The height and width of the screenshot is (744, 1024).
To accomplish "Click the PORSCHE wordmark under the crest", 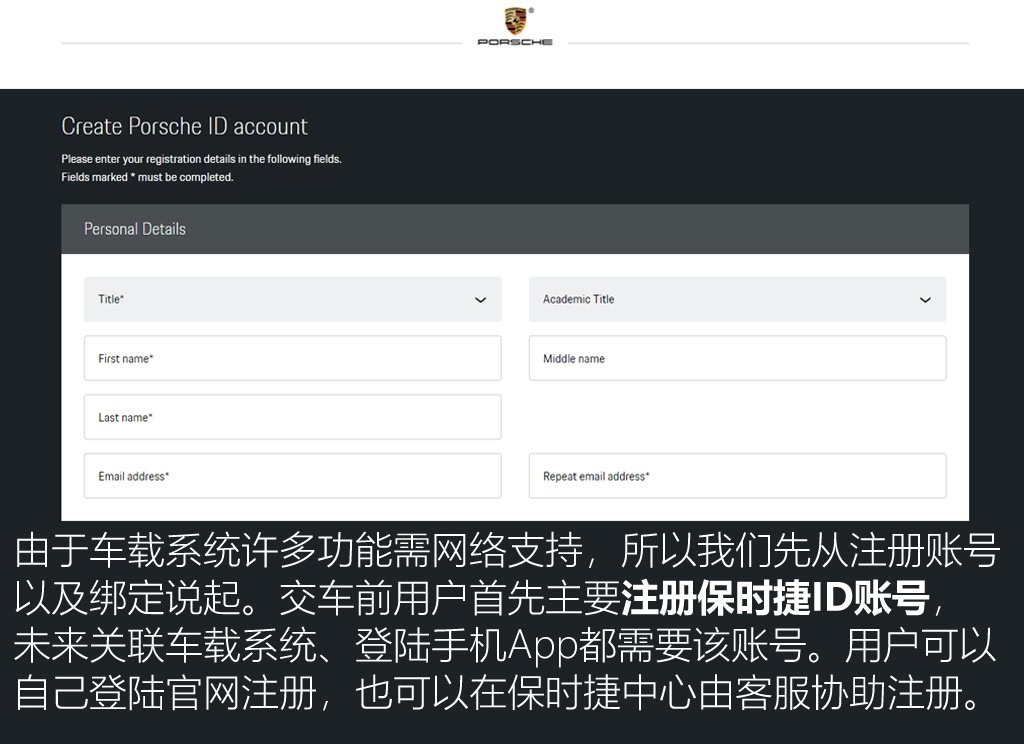I will tap(515, 42).
